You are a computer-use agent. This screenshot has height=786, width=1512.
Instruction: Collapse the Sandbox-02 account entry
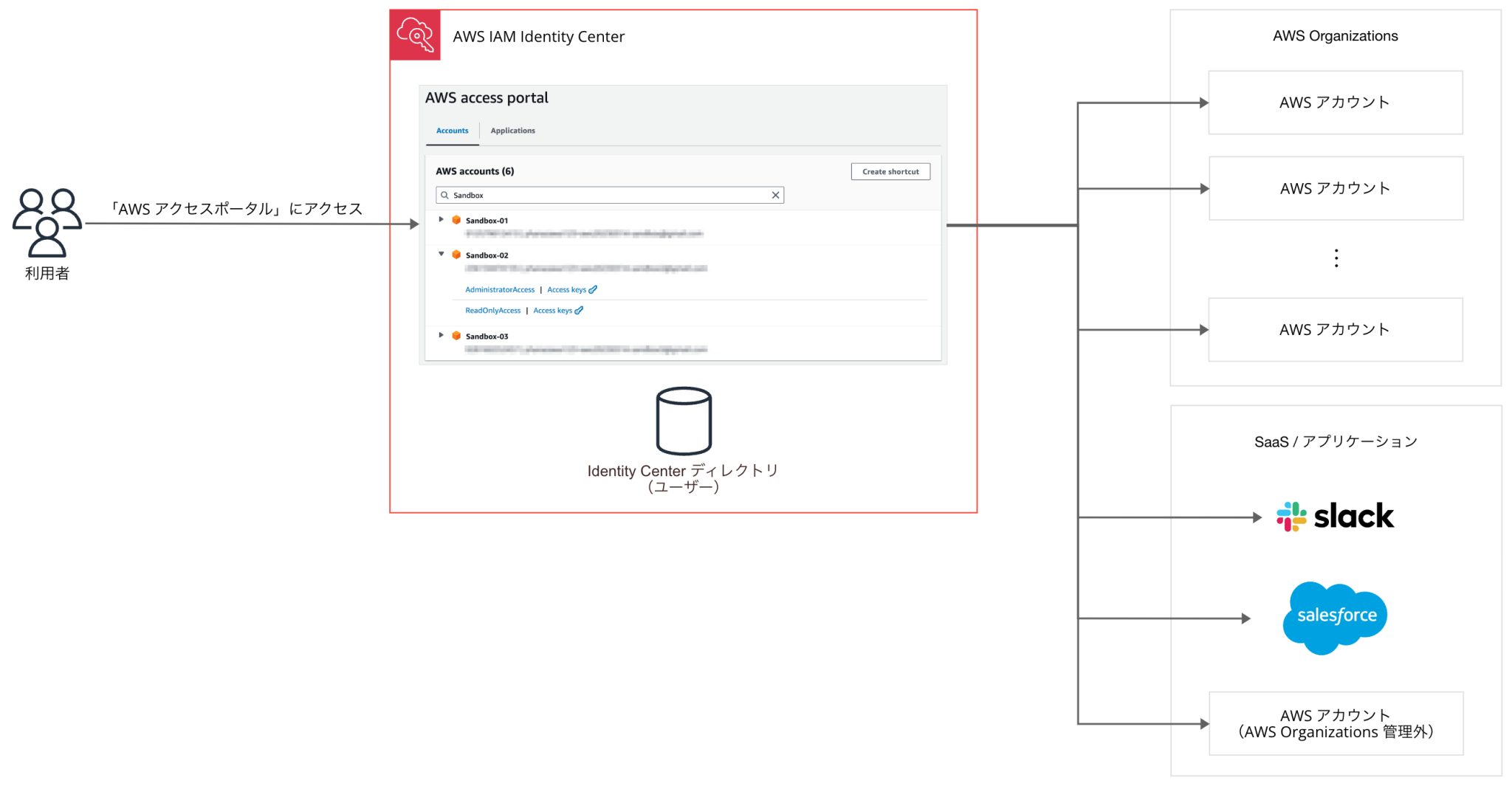click(x=441, y=254)
